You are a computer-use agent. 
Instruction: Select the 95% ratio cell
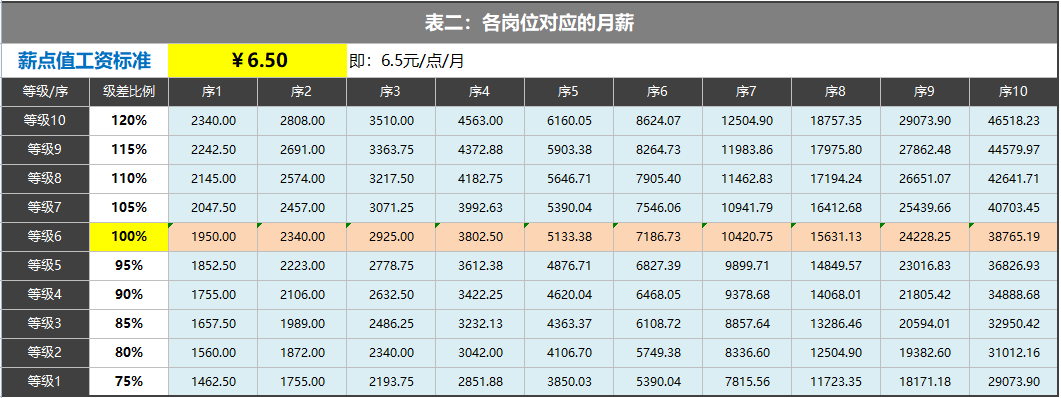tap(129, 266)
